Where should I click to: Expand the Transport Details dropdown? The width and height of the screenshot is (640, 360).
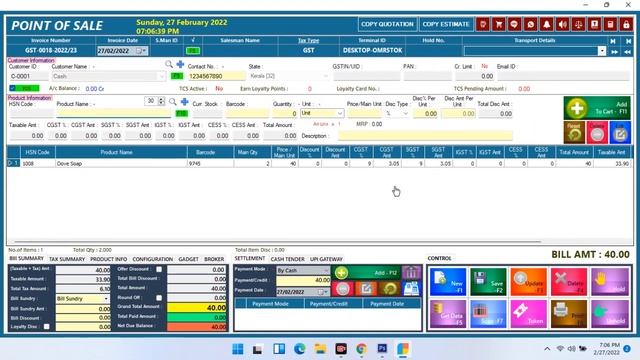[602, 51]
